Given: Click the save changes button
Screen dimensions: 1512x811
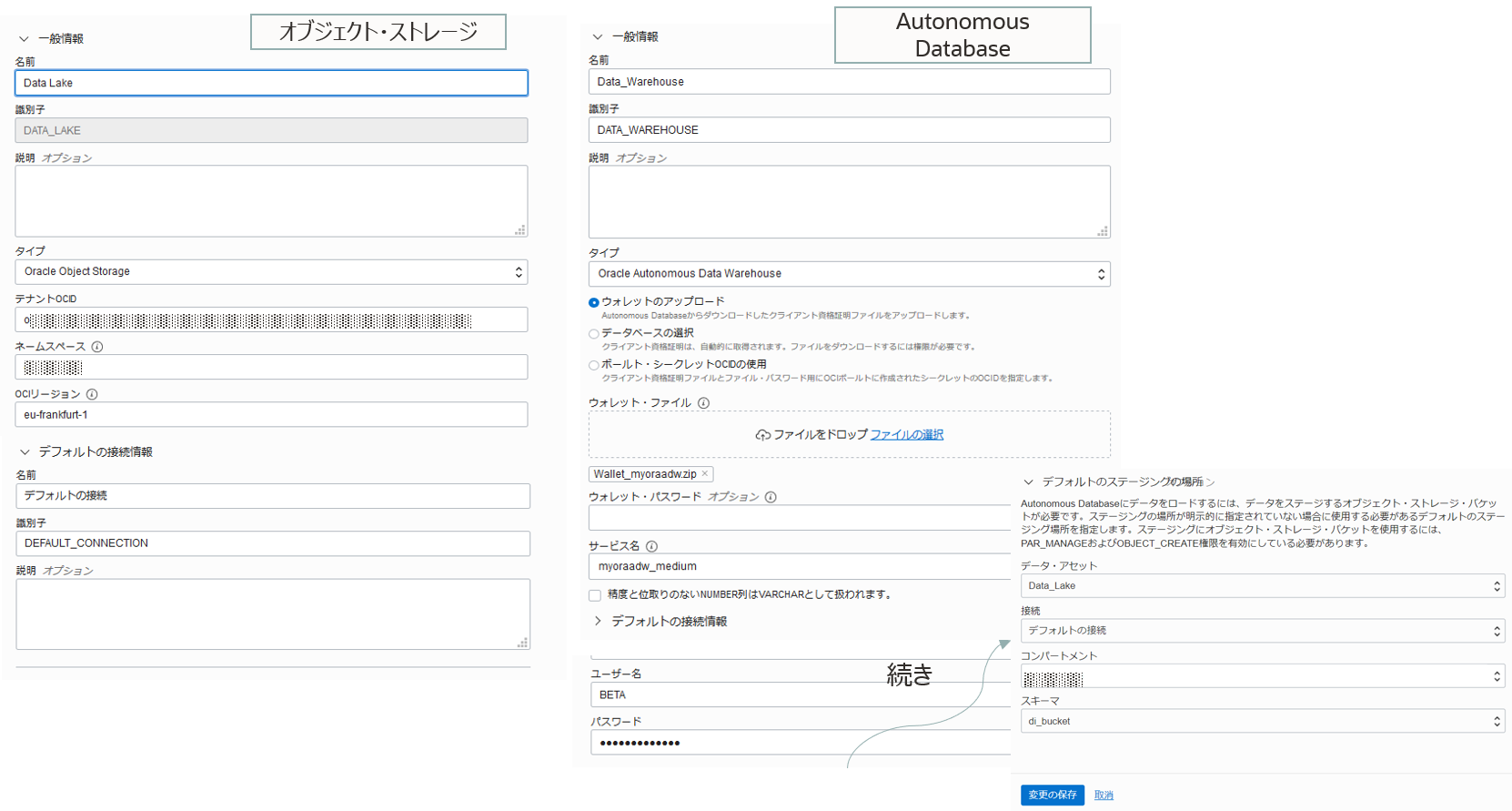Looking at the screenshot, I should click(x=1052, y=795).
